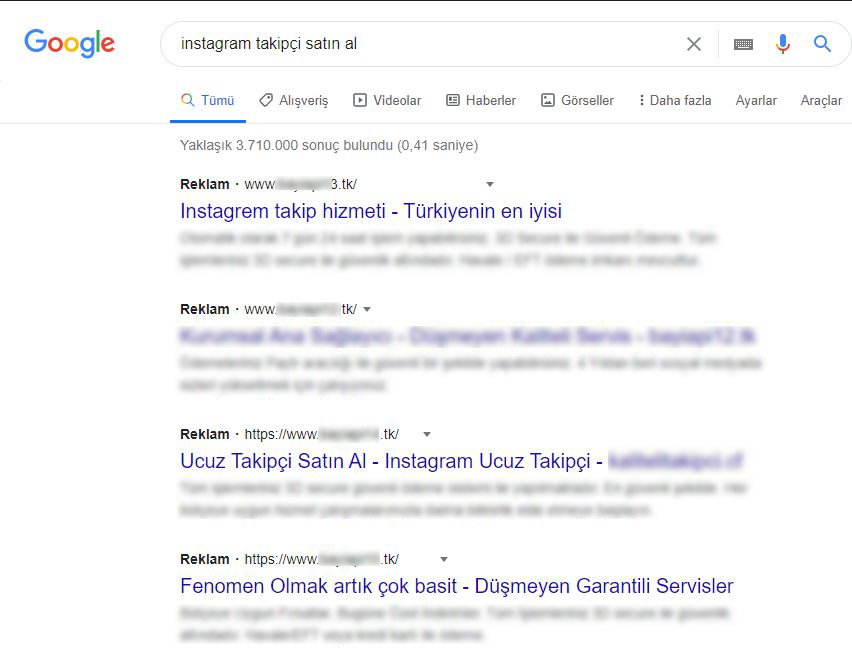Switch to the Videolar tab
Screen dimensions: 852x670
[x=387, y=101]
